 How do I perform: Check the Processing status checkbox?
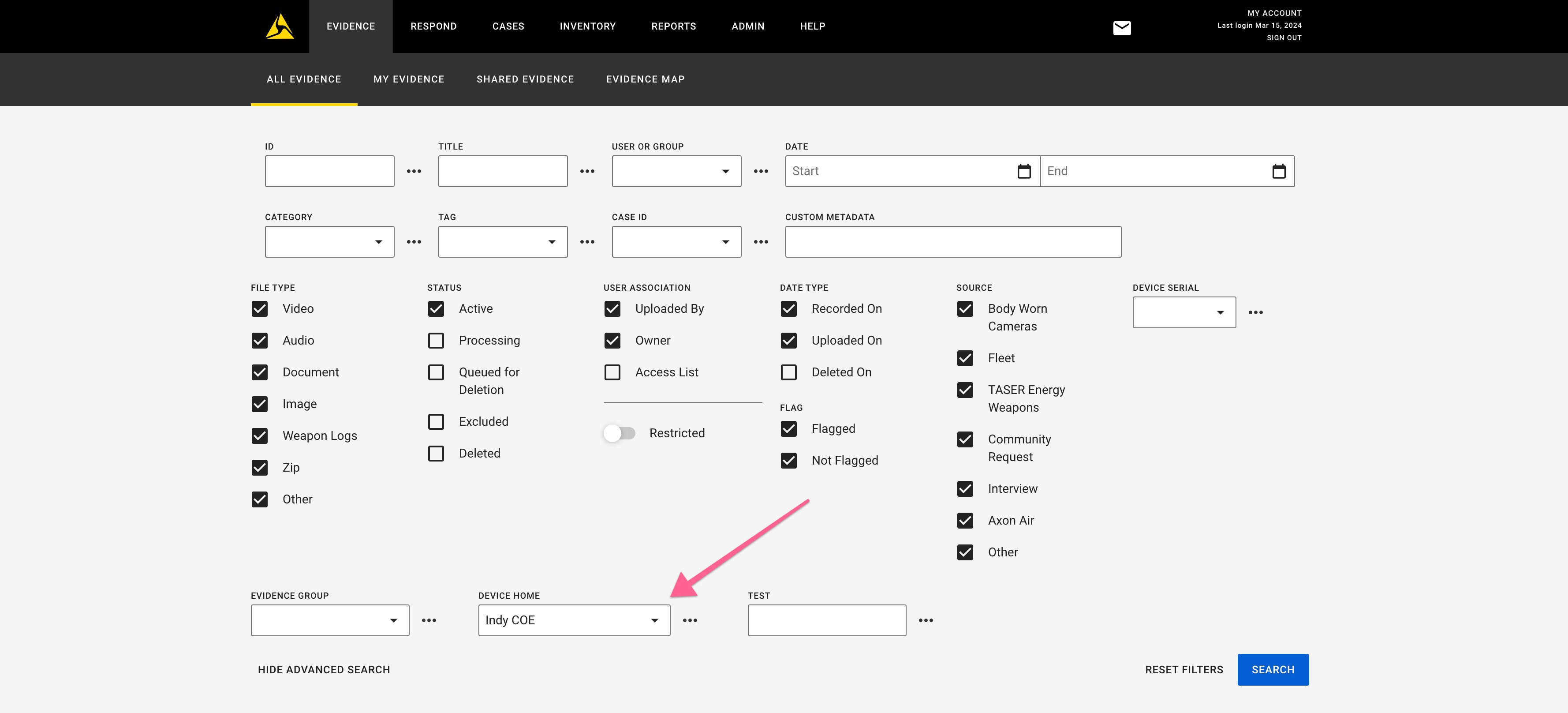[436, 340]
